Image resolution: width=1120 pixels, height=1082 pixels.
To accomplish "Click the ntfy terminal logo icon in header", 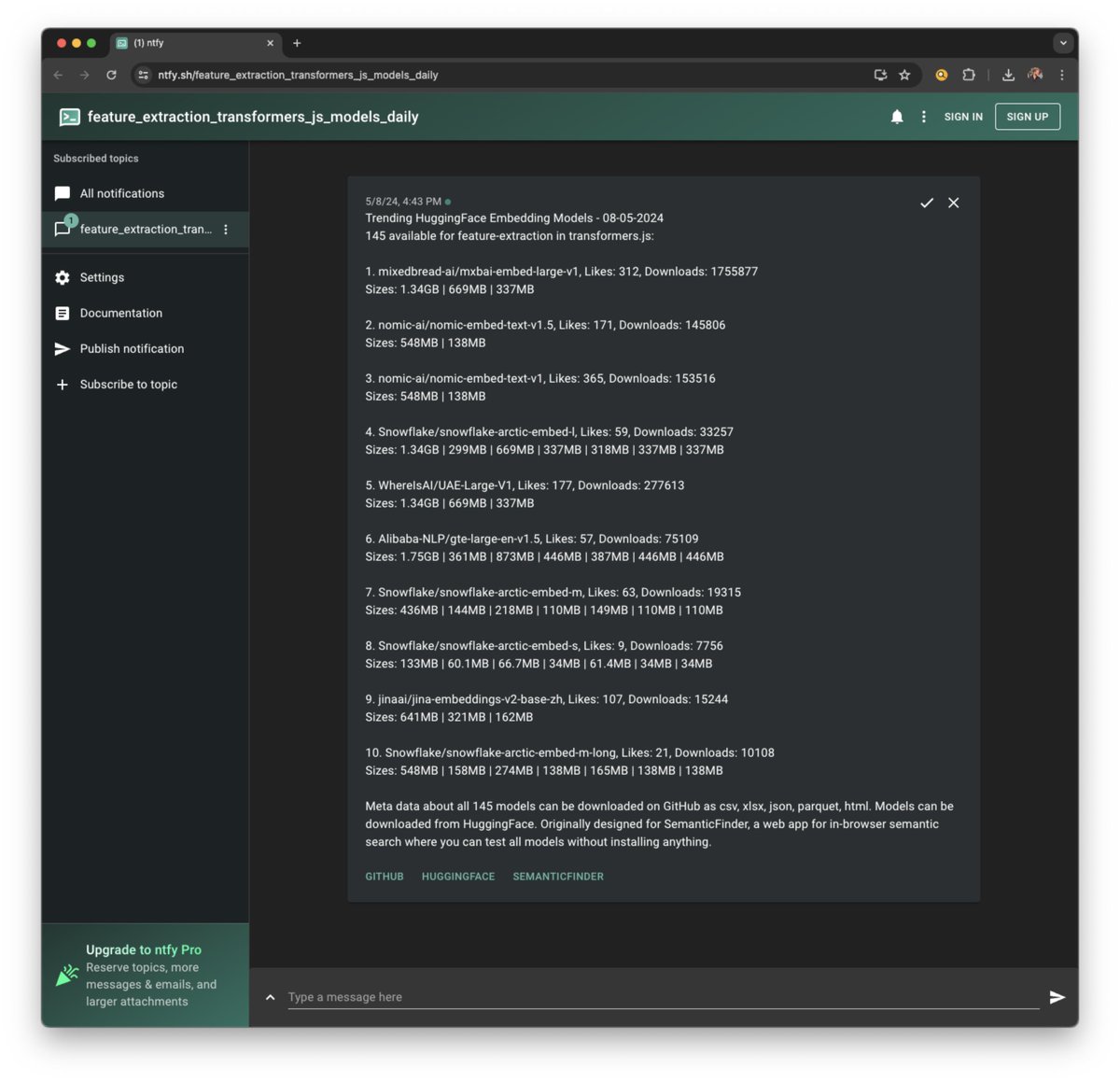I will pos(70,117).
